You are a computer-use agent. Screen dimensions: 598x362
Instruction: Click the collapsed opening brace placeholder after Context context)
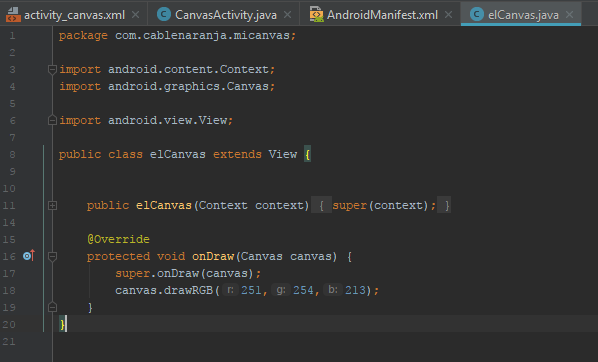click(321, 206)
